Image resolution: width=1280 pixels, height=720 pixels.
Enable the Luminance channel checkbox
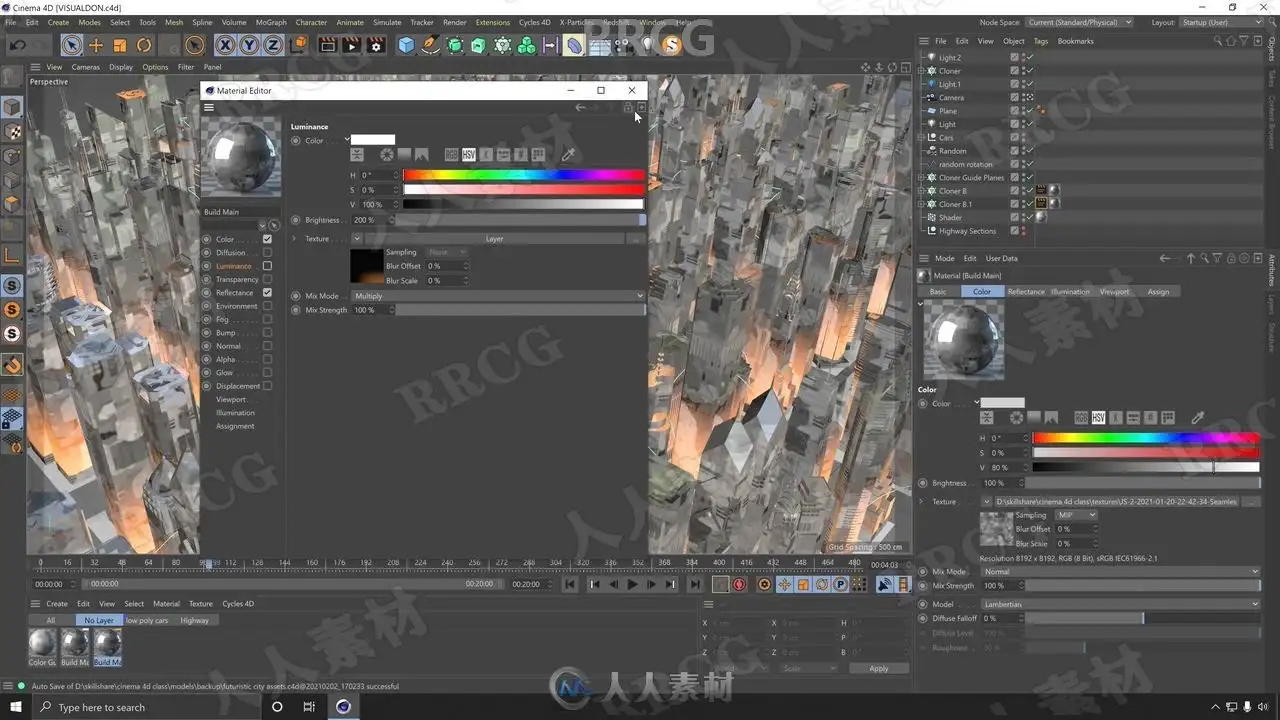(267, 266)
